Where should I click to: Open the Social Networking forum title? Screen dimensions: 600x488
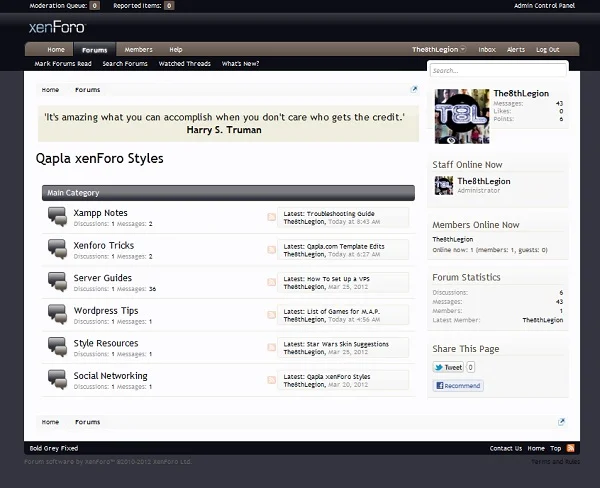coord(111,376)
